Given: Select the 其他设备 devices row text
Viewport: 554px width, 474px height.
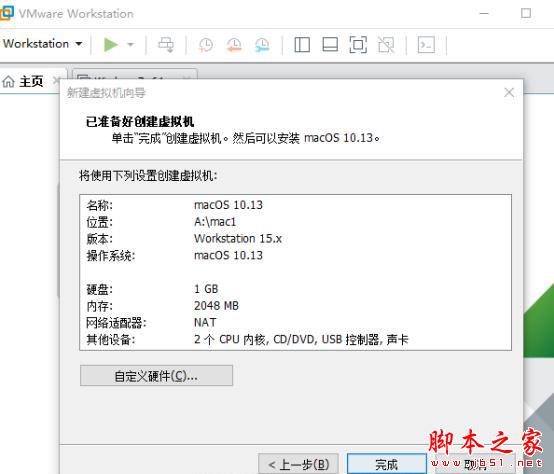Looking at the screenshot, I should (301, 339).
